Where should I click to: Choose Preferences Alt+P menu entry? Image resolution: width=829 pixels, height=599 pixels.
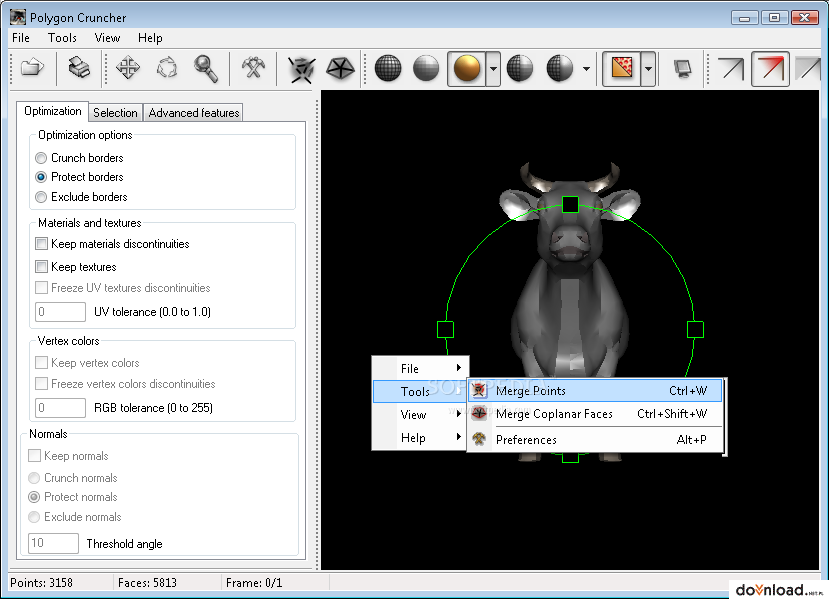(595, 439)
